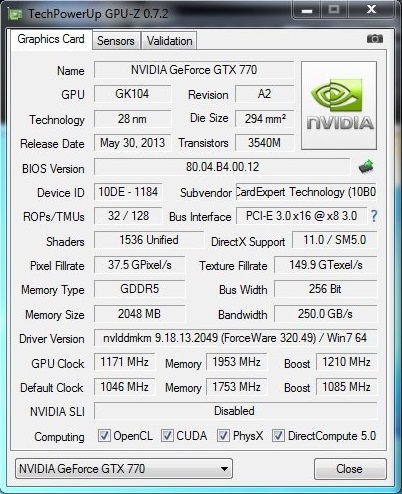The width and height of the screenshot is (402, 494).
Task: Toggle the PhysX checkbox
Action: click(x=223, y=435)
